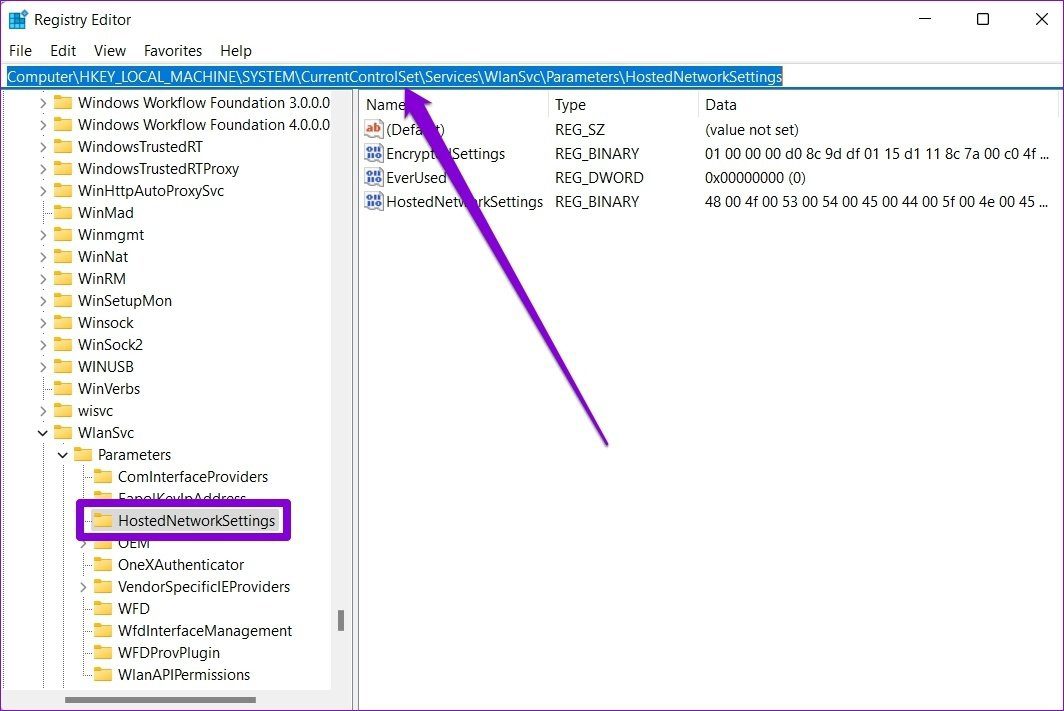
Task: Select the Winmgmt key label
Action: (111, 235)
